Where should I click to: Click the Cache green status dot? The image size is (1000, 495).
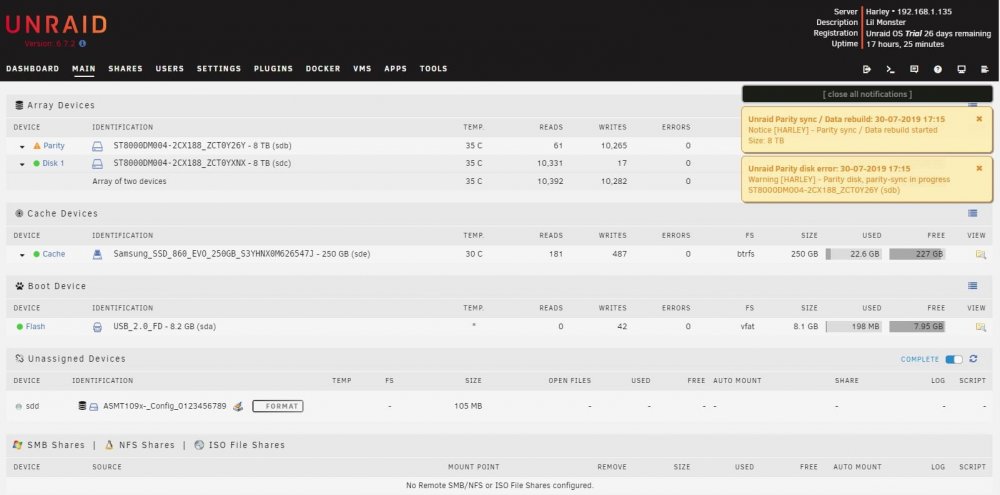coord(36,254)
